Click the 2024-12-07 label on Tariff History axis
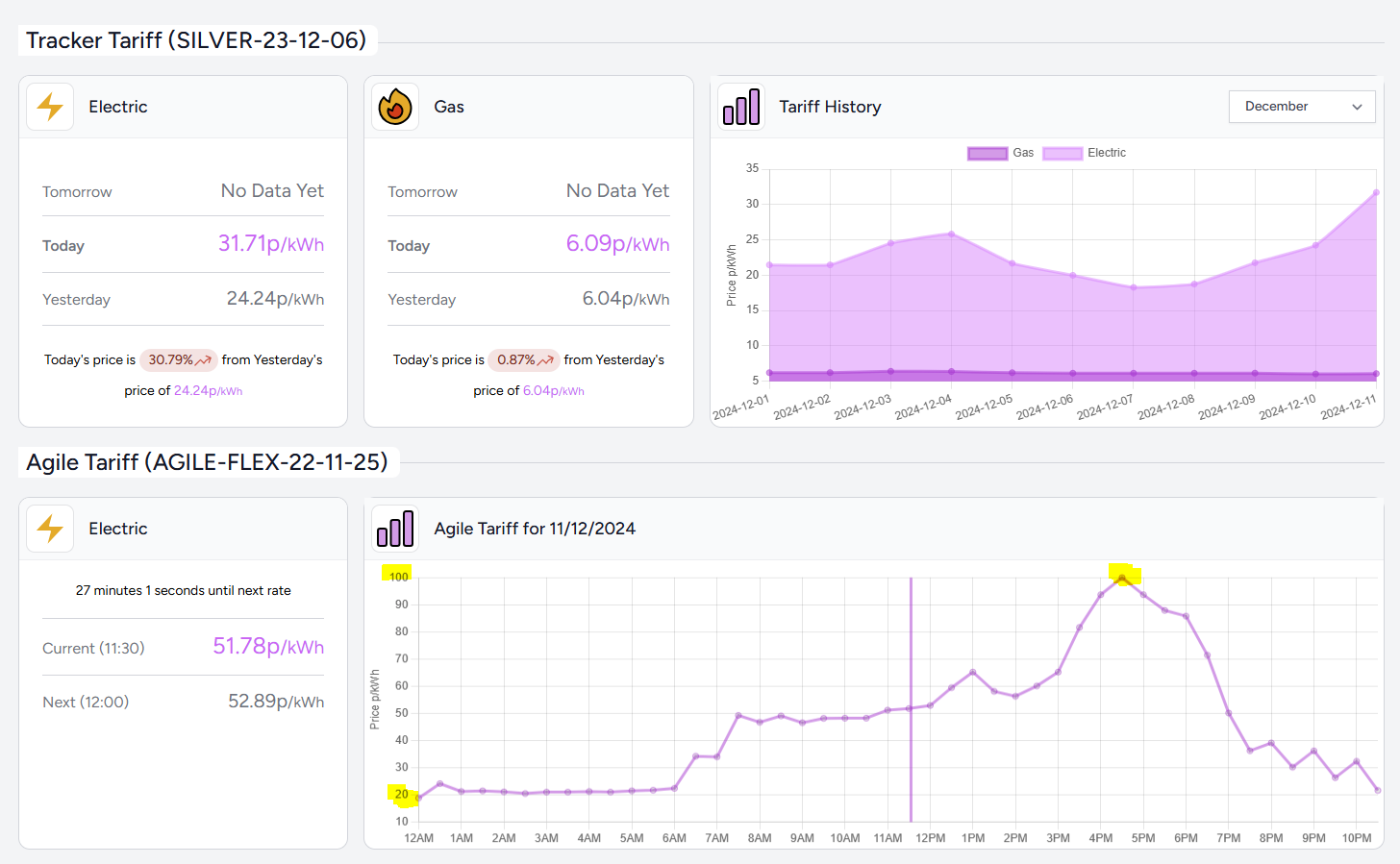This screenshot has width=1400, height=864. point(1105,407)
